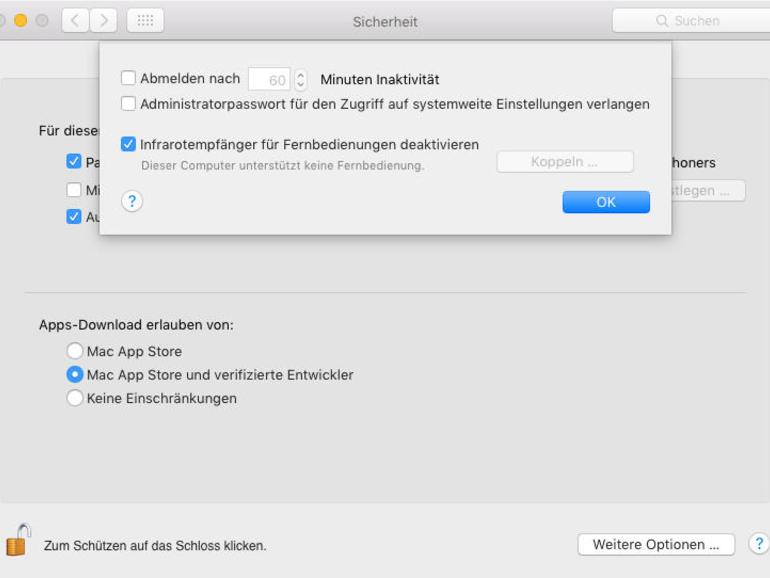The height and width of the screenshot is (578, 770).
Task: Click 'Dieser Computer unterstützt keine Fernbedienung.' note
Action: click(282, 165)
